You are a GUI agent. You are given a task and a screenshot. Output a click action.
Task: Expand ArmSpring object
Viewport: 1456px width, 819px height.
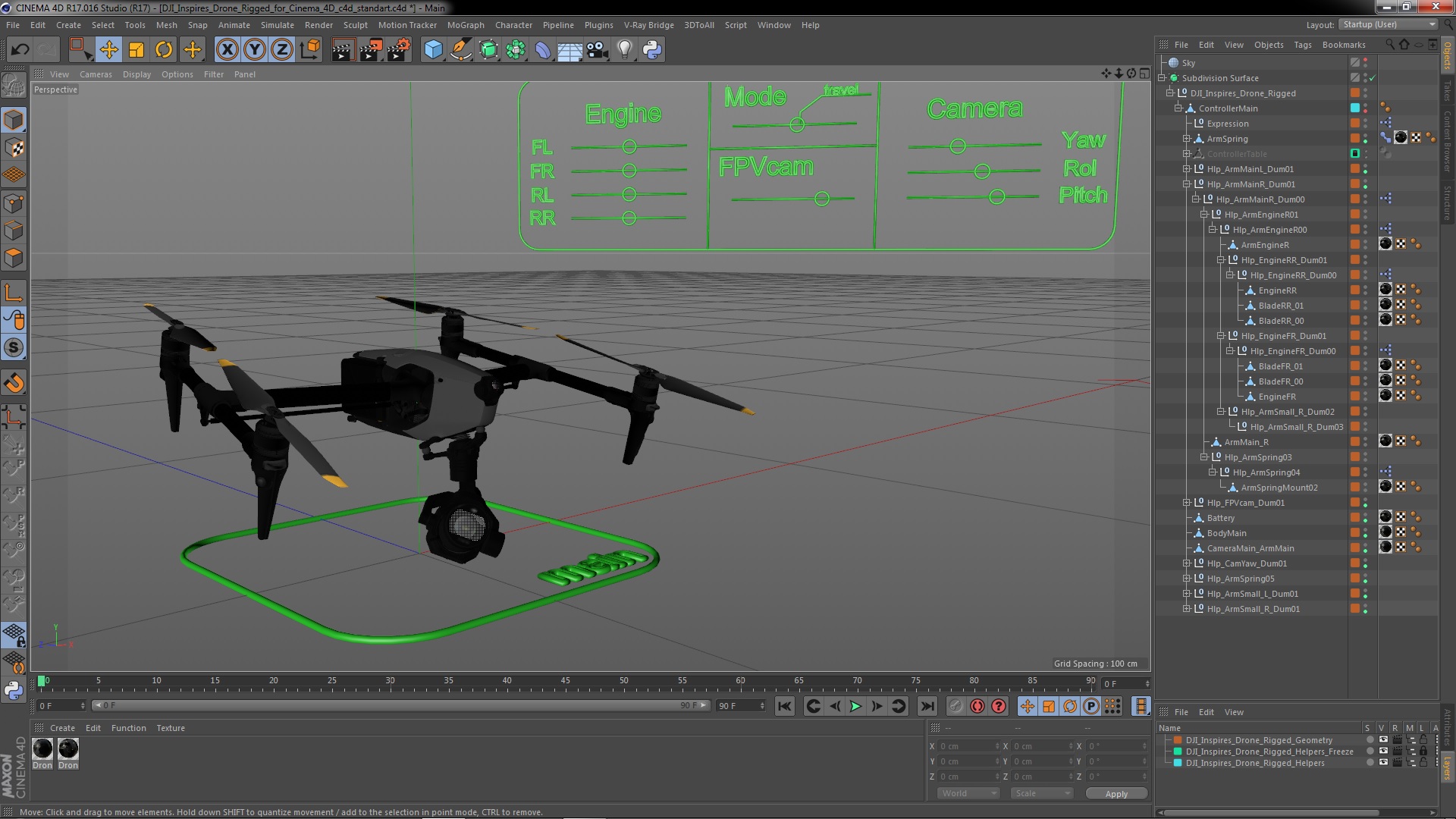pyautogui.click(x=1187, y=139)
